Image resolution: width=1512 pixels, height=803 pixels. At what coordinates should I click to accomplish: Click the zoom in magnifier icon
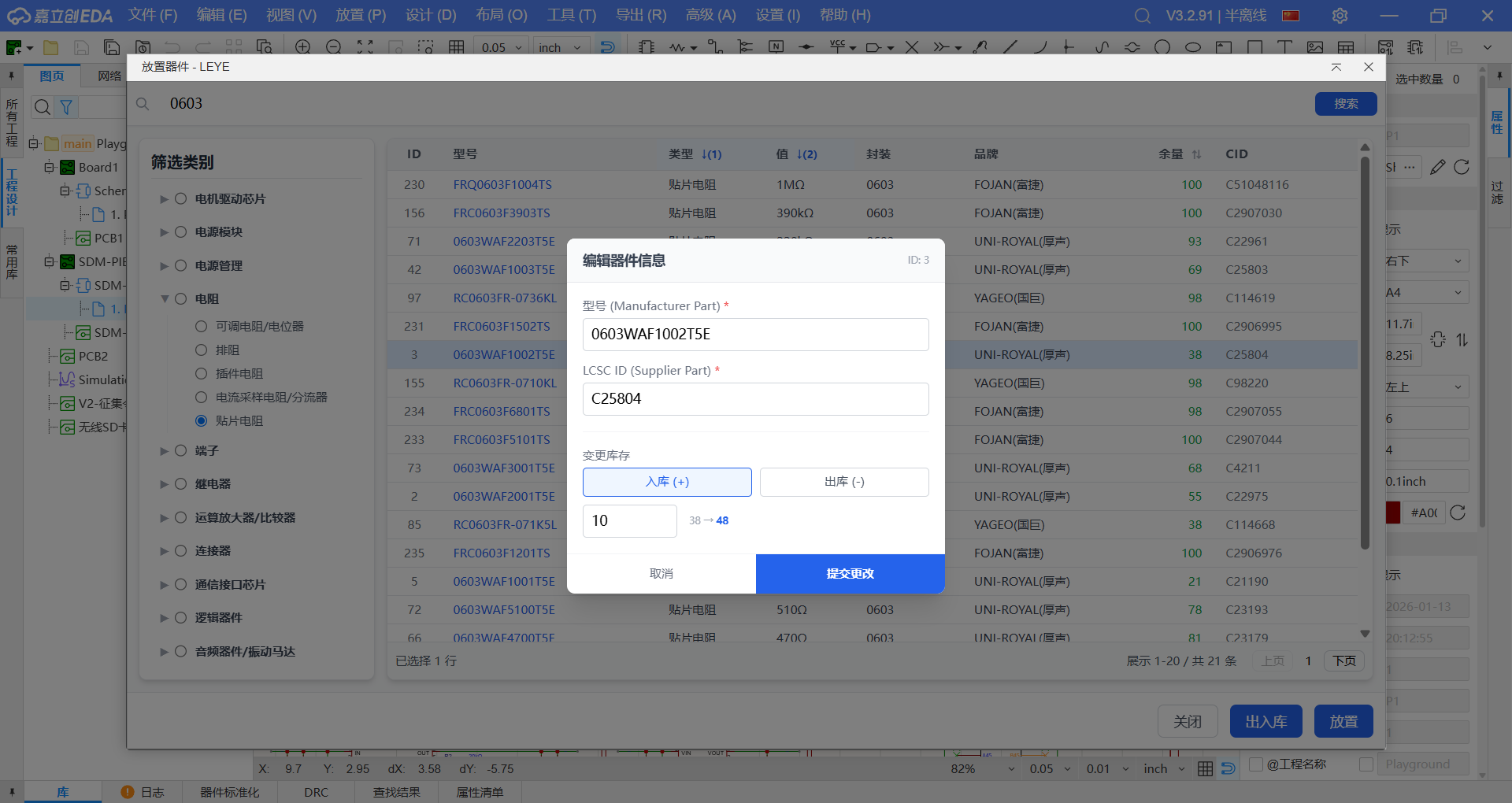(302, 47)
